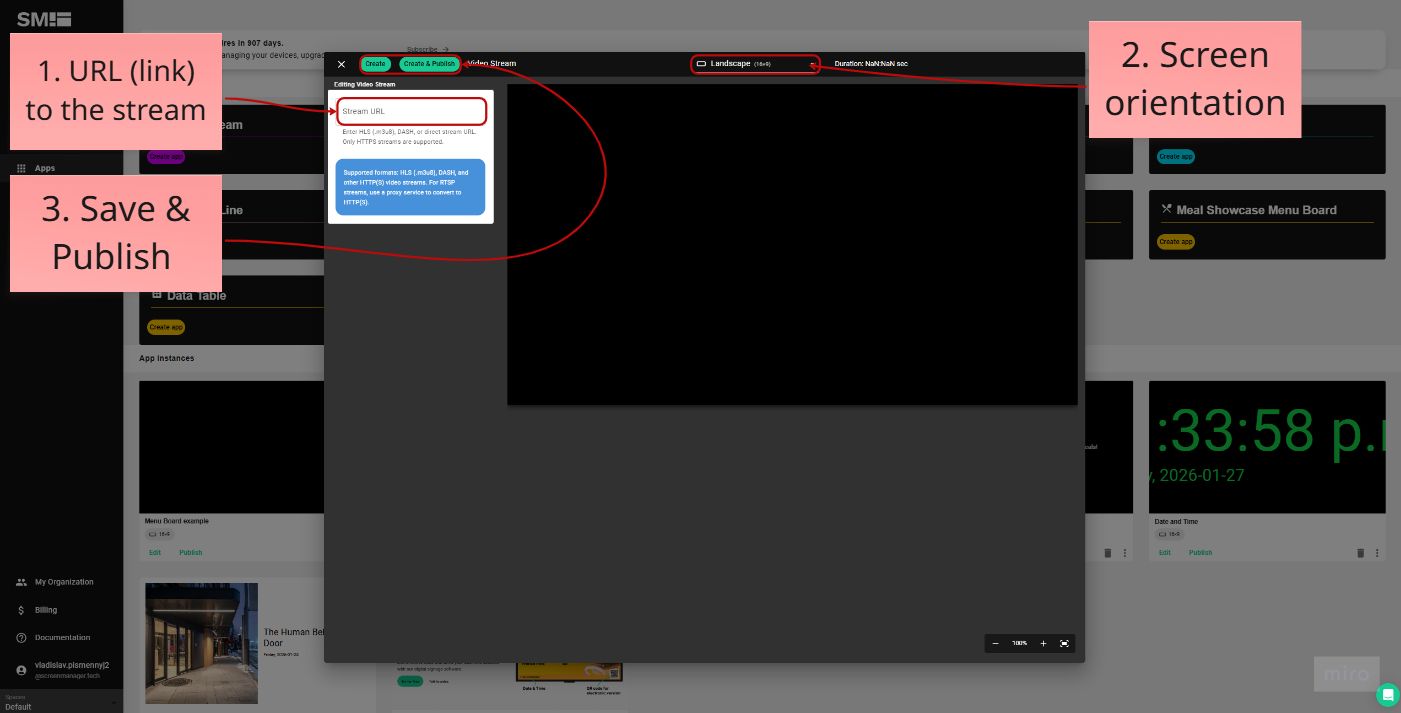
Task: Open the three-dot menu on the Date and Time instance
Action: 1377,552
